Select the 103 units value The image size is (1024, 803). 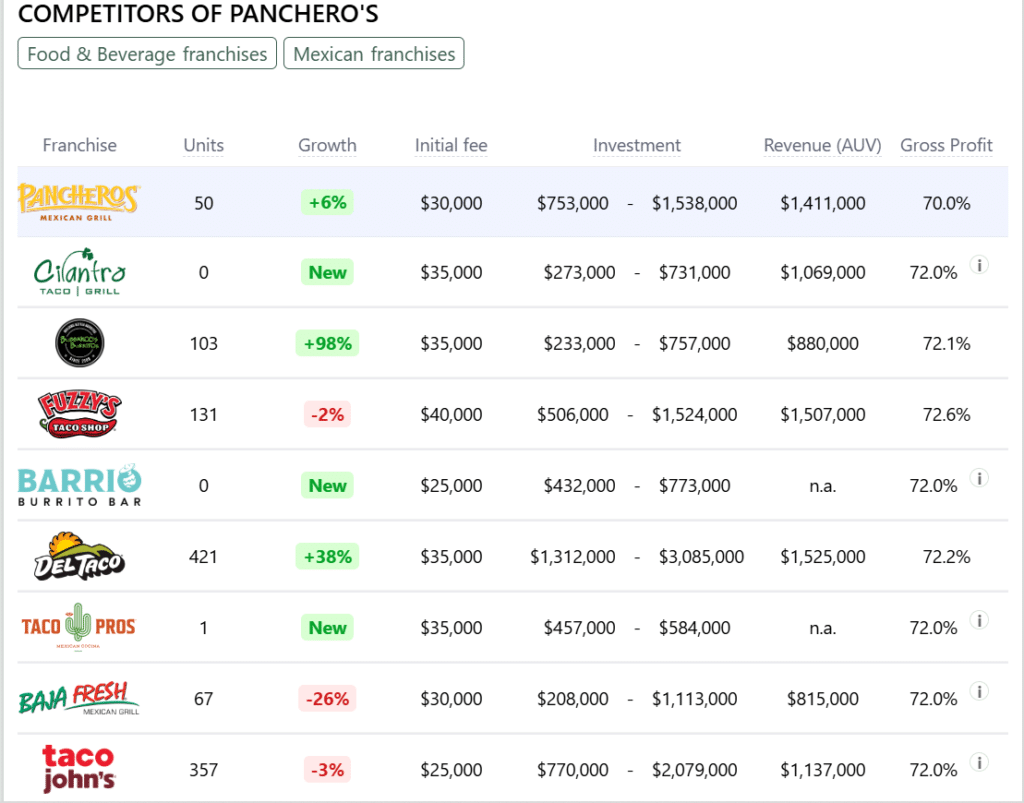203,343
